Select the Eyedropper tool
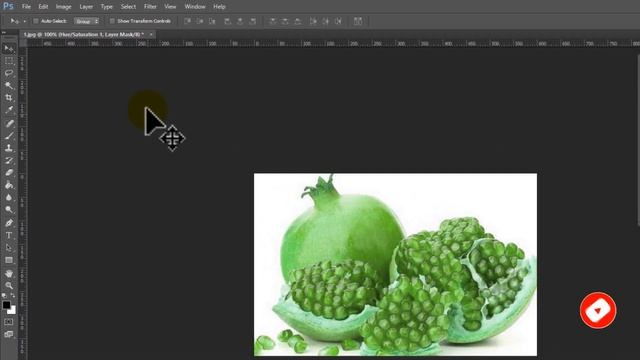Viewport: 640px width, 360px height. pos(9,110)
